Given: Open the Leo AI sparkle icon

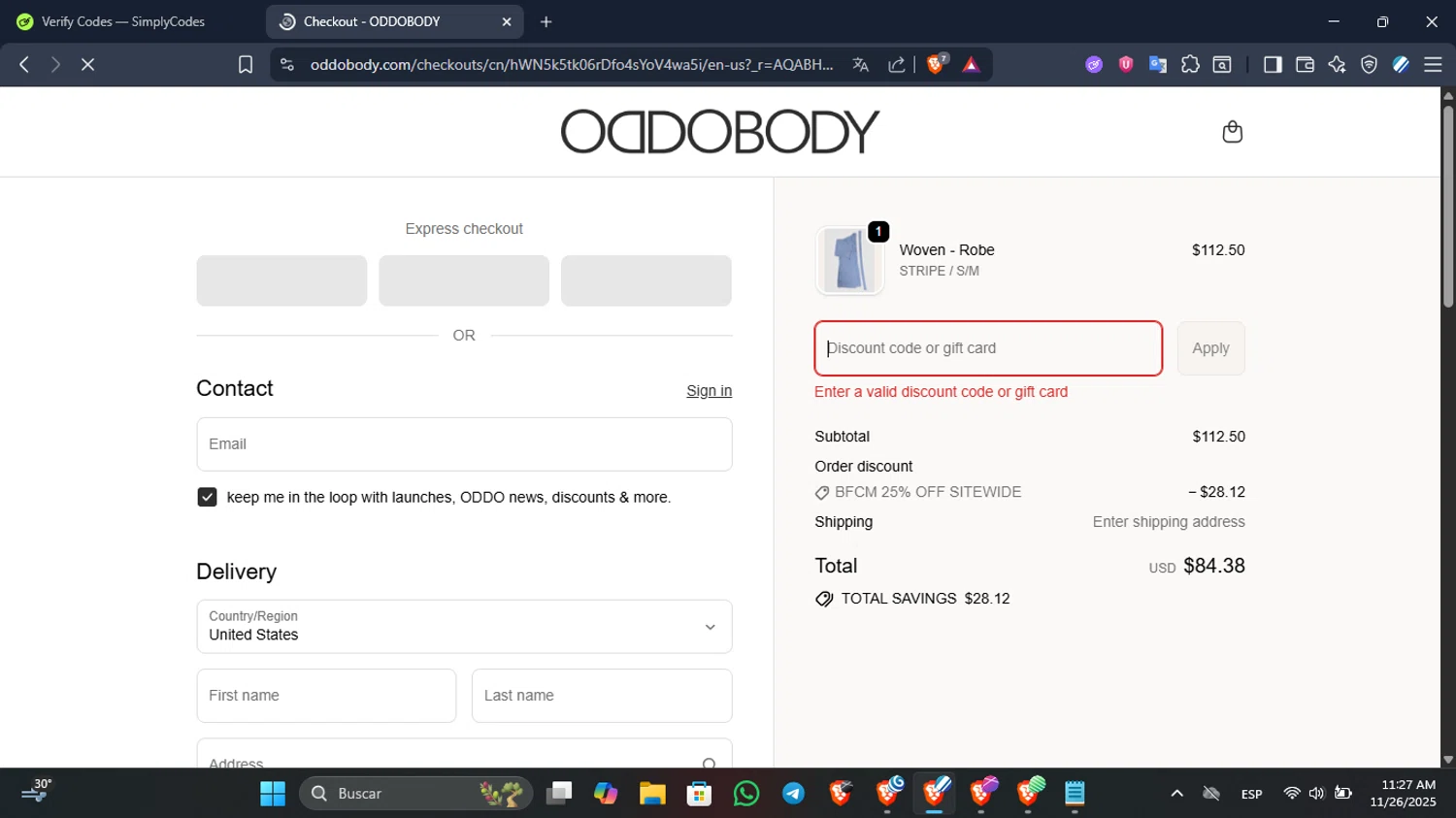Looking at the screenshot, I should click(x=1337, y=64).
